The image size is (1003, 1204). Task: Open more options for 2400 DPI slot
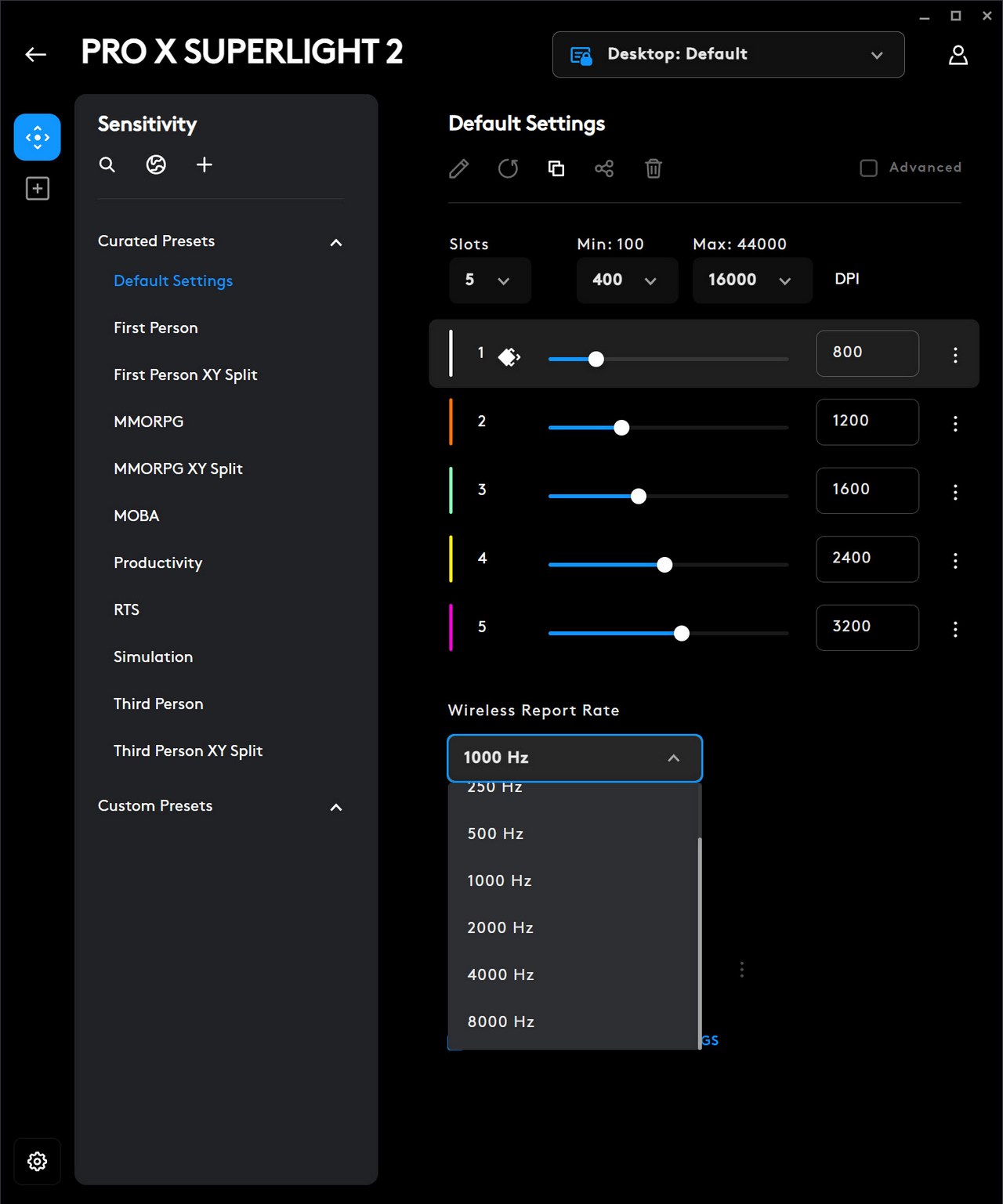point(955,561)
